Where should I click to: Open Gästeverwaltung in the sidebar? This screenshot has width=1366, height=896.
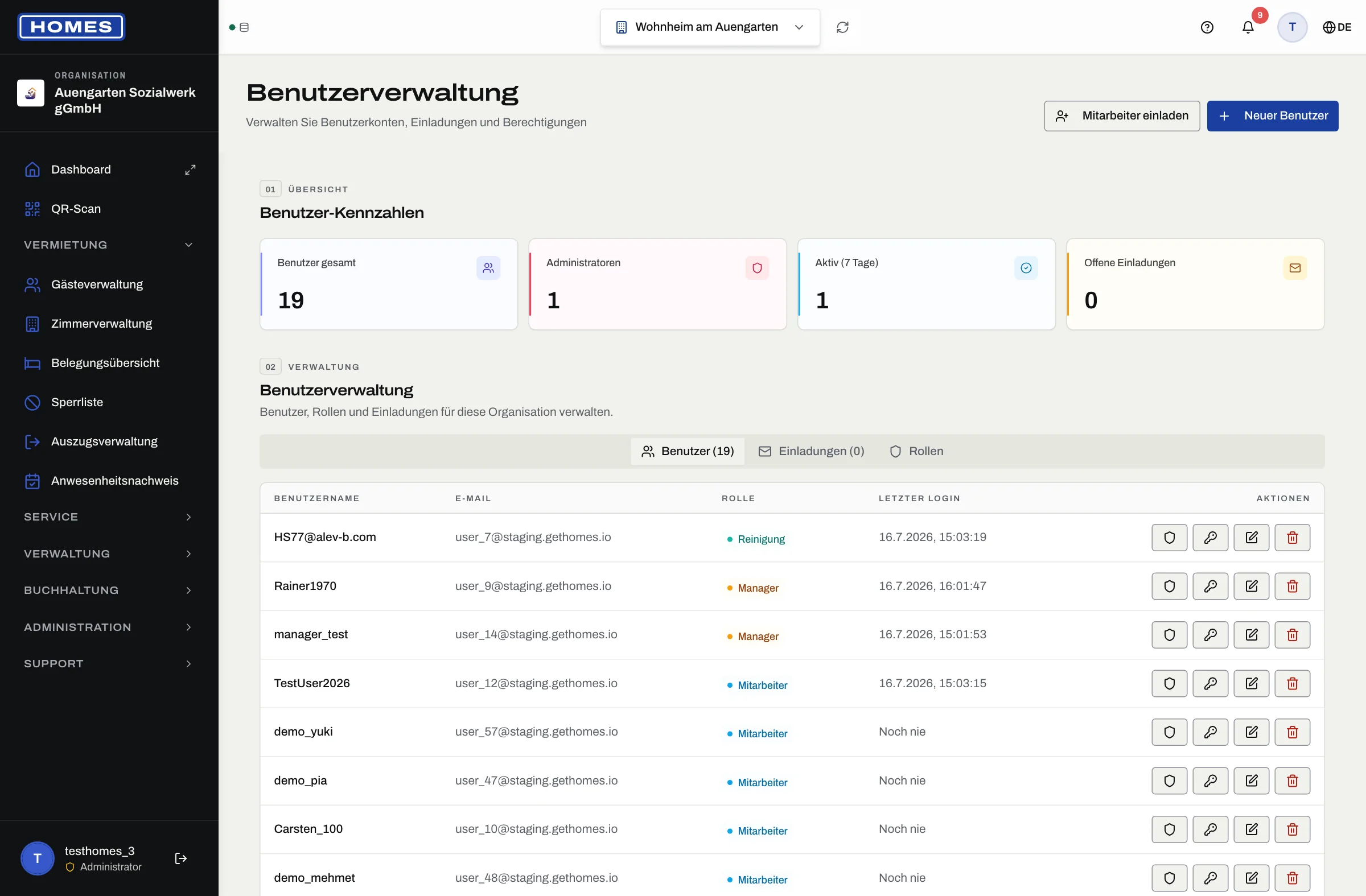(x=109, y=284)
